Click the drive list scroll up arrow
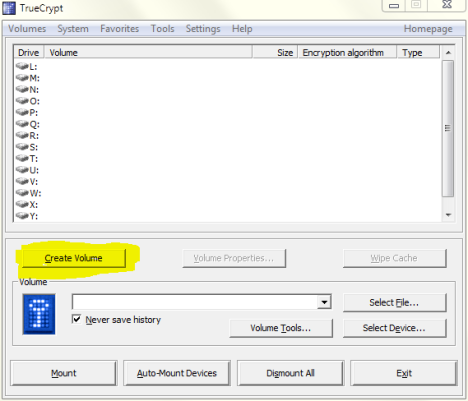468x401 pixels. click(x=448, y=52)
